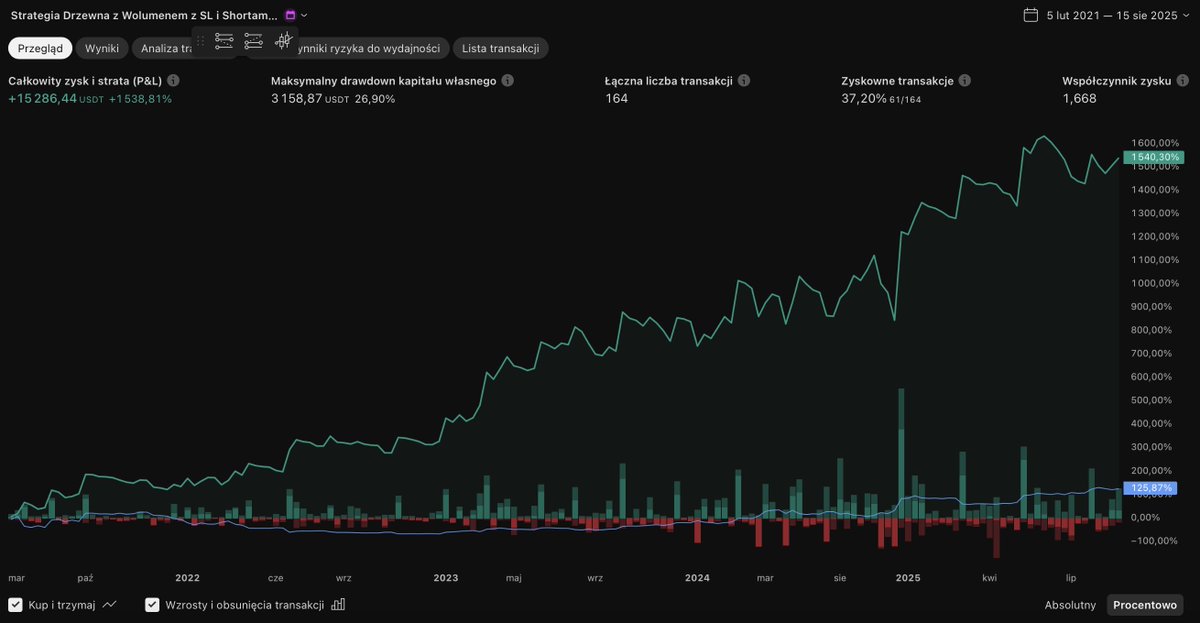Click the 1600,00% label on percentage axis
This screenshot has width=1200, height=623.
pyautogui.click(x=1154, y=143)
